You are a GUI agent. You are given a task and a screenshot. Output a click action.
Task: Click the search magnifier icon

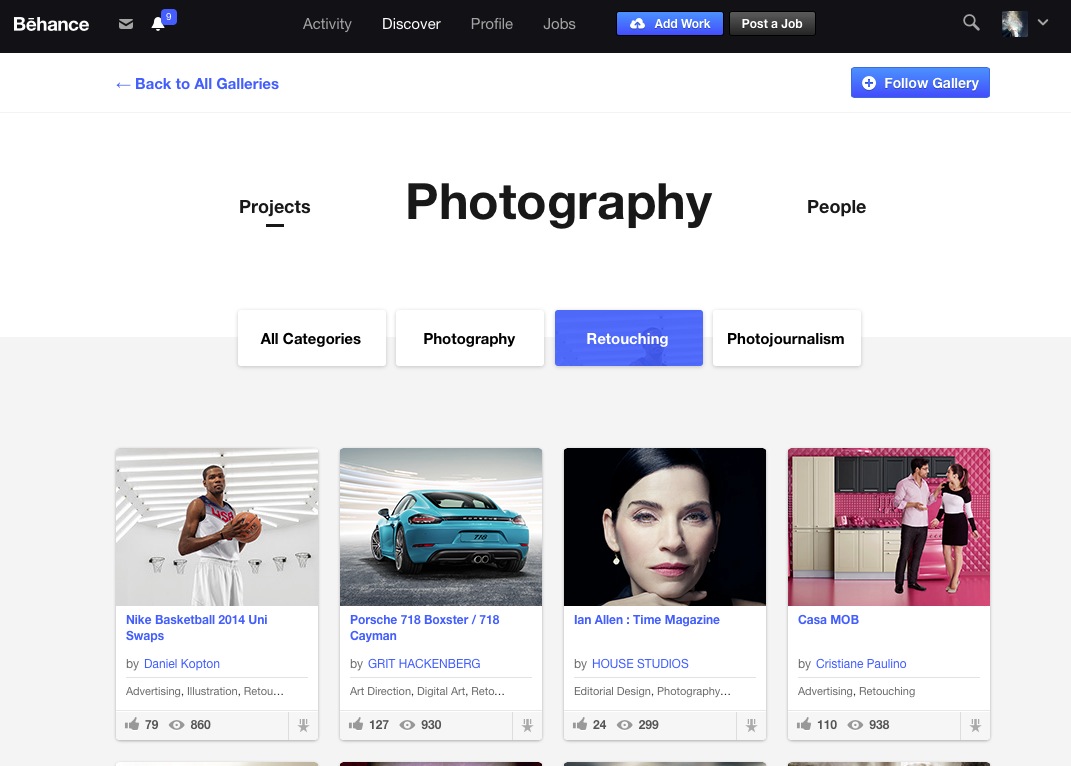(x=971, y=23)
